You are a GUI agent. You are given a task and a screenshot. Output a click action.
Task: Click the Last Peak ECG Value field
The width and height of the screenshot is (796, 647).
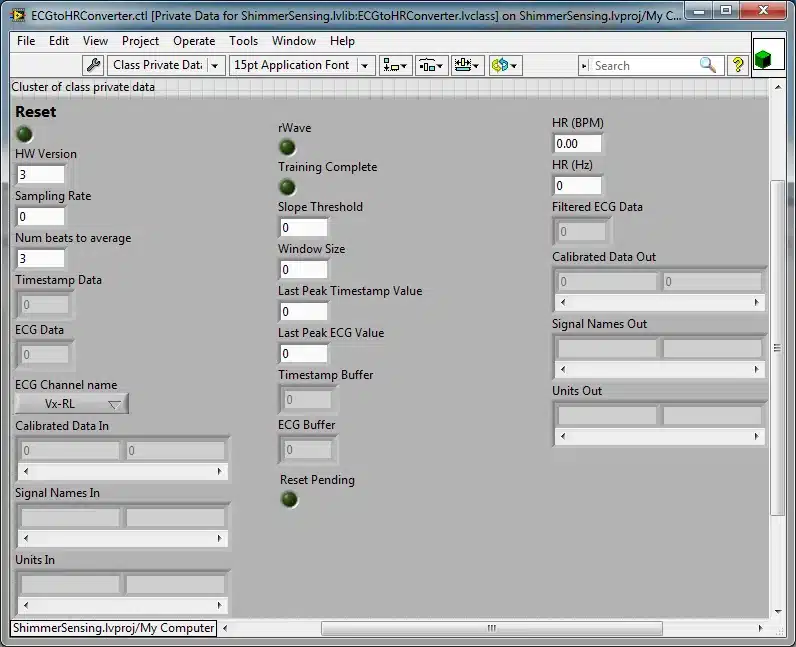304,353
